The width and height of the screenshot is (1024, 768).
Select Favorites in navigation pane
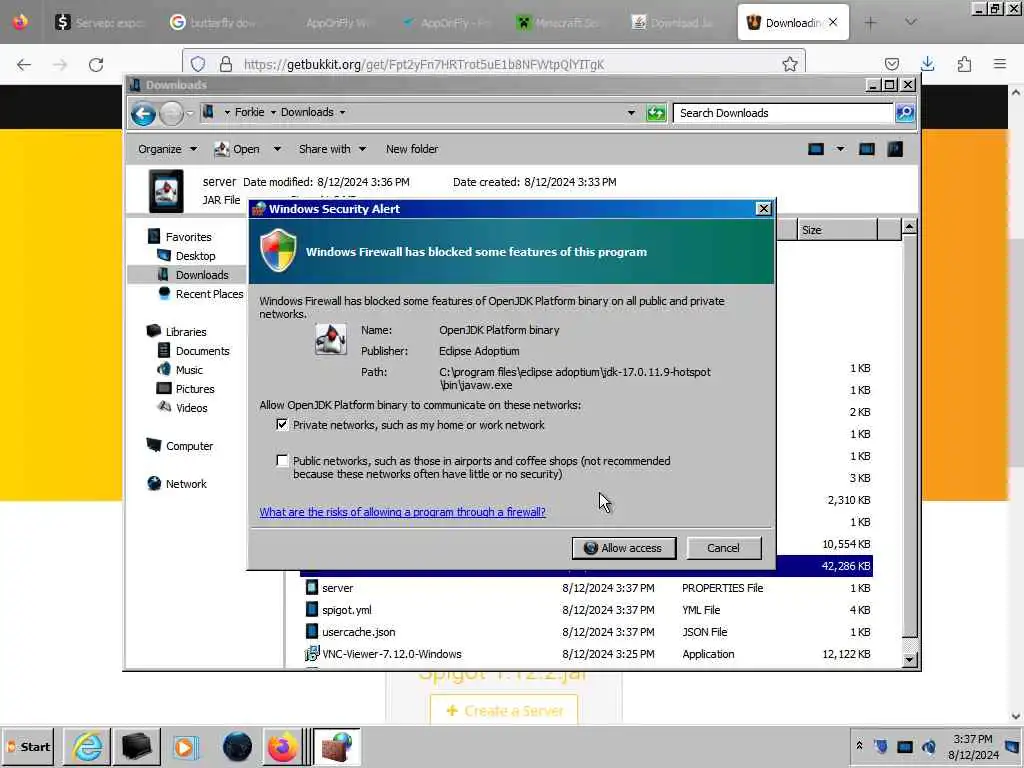click(188, 236)
